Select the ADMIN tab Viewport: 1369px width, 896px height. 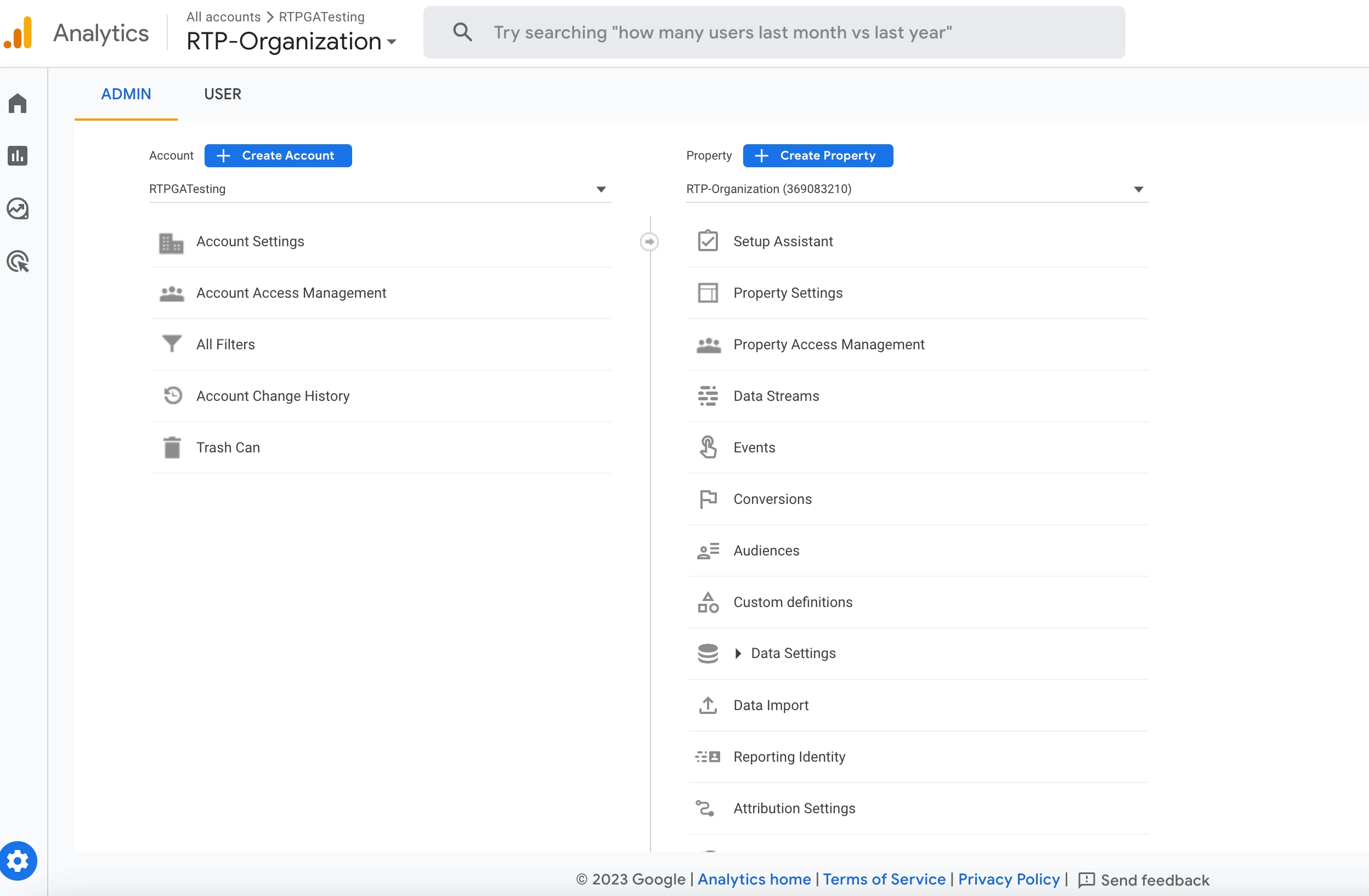pyautogui.click(x=126, y=94)
